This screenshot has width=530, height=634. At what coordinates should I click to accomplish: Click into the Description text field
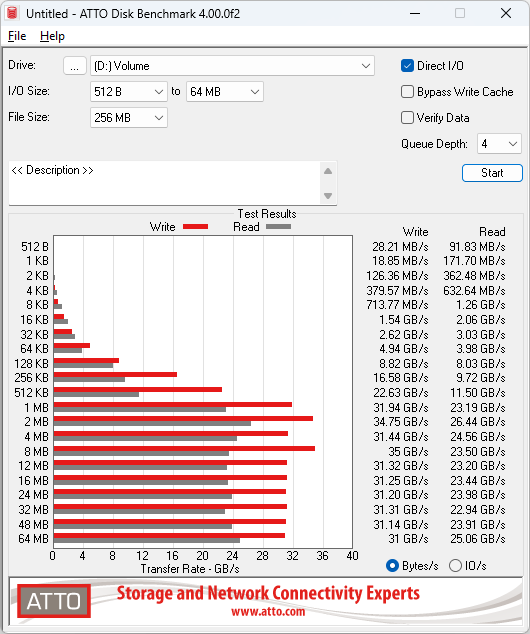click(x=165, y=183)
